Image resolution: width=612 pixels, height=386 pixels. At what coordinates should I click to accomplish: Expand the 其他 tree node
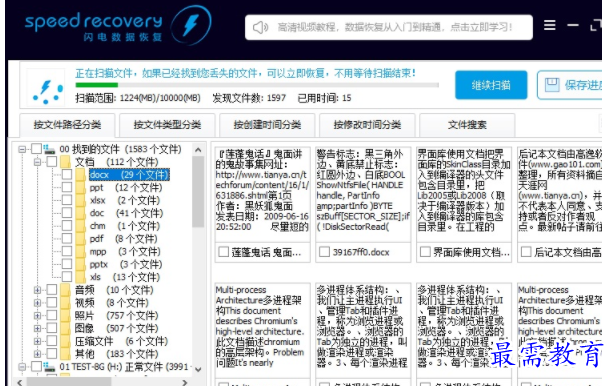click(37, 354)
